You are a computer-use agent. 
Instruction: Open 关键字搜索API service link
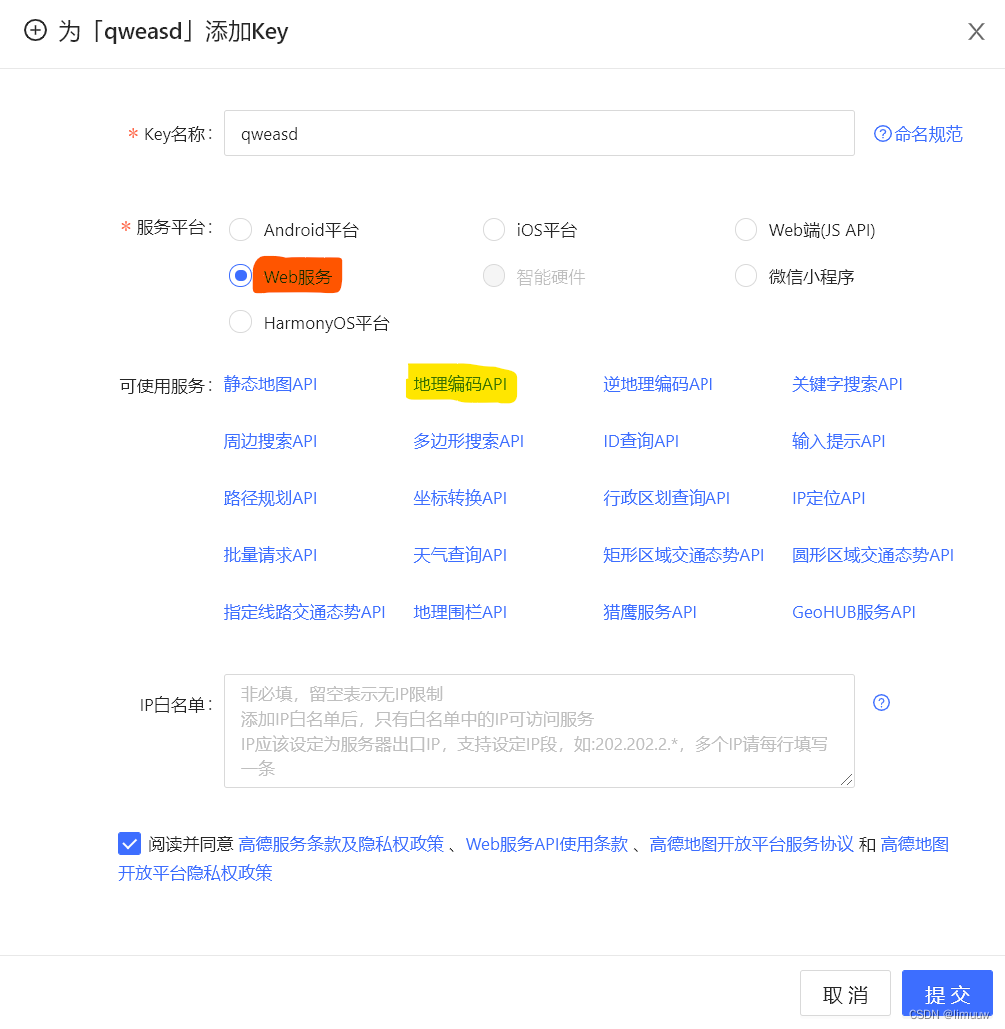coord(847,384)
